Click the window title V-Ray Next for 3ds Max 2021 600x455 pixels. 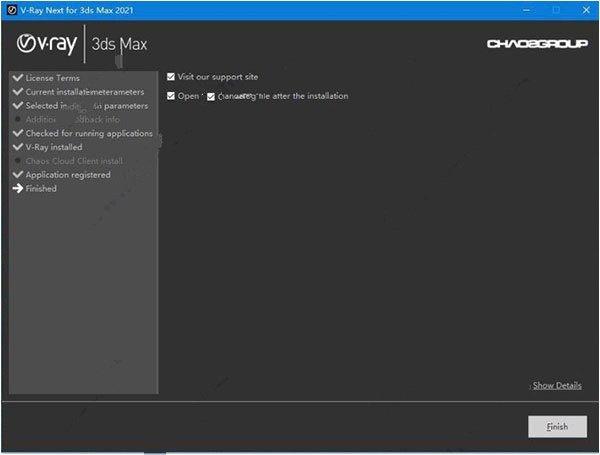(x=77, y=10)
